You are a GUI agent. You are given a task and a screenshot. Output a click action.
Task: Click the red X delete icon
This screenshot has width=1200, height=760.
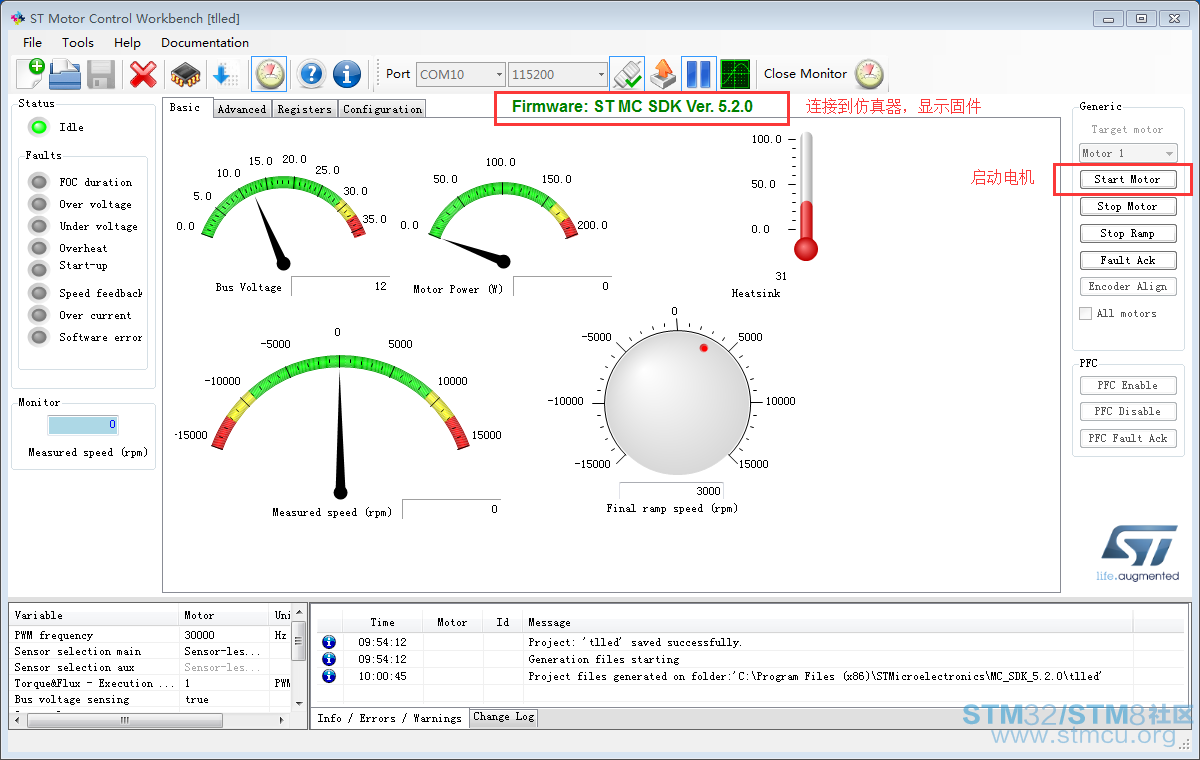(144, 74)
